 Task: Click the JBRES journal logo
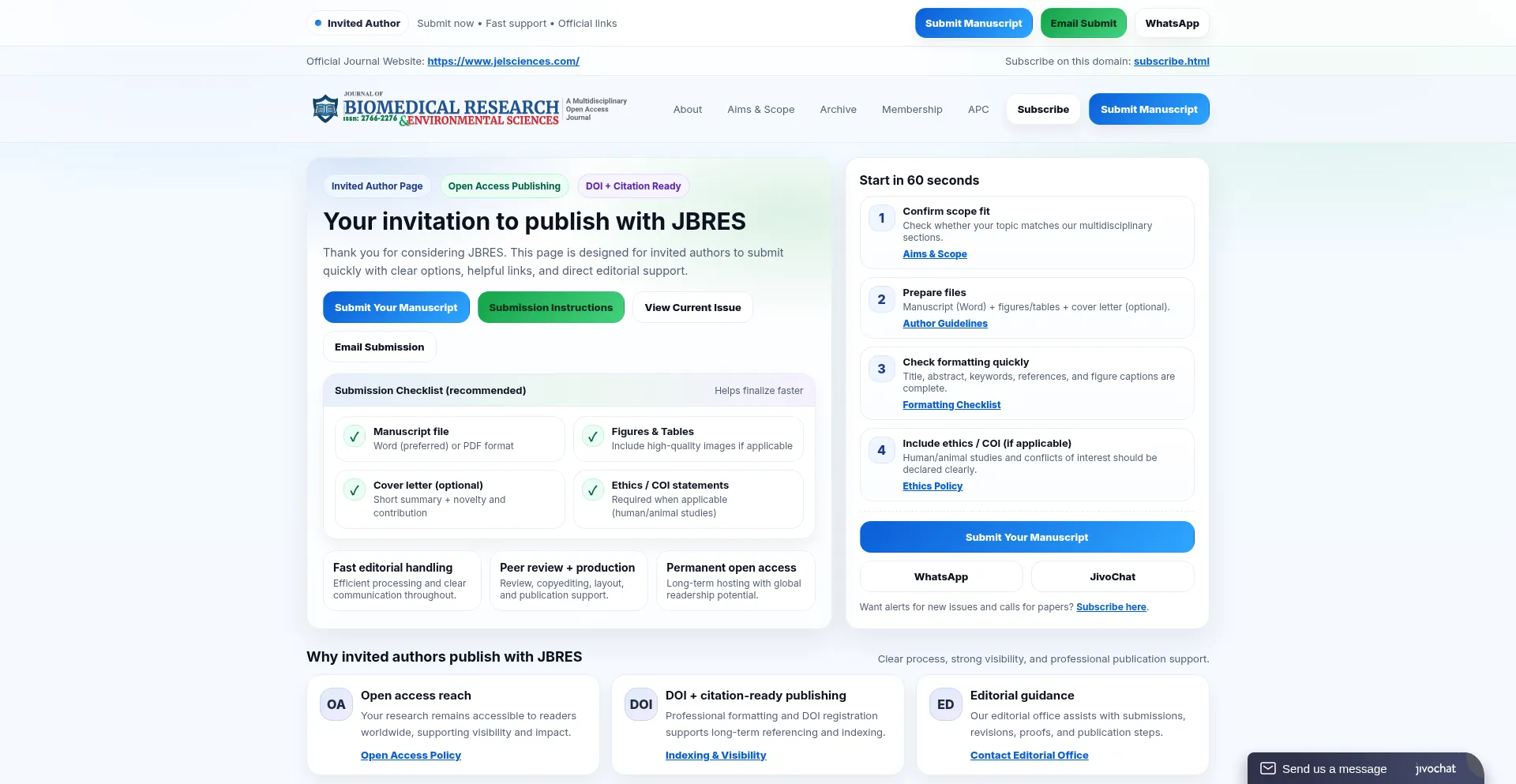pos(470,109)
